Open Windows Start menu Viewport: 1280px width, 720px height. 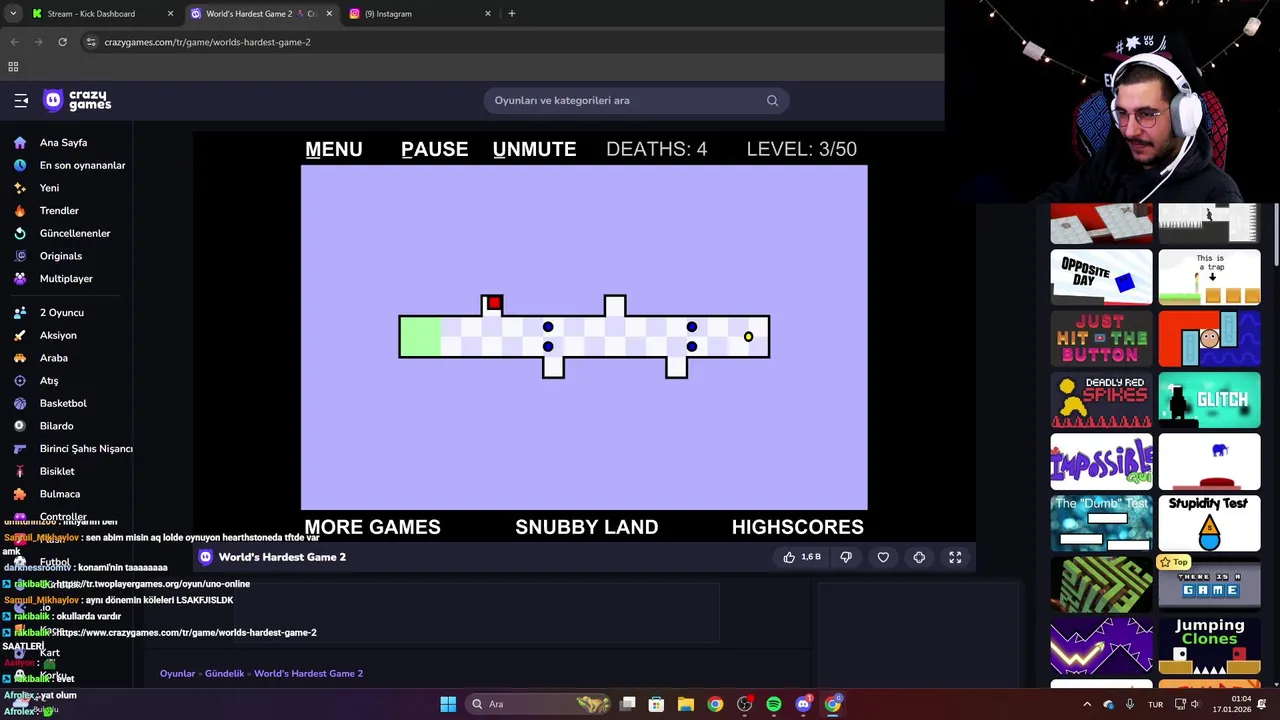[x=448, y=704]
